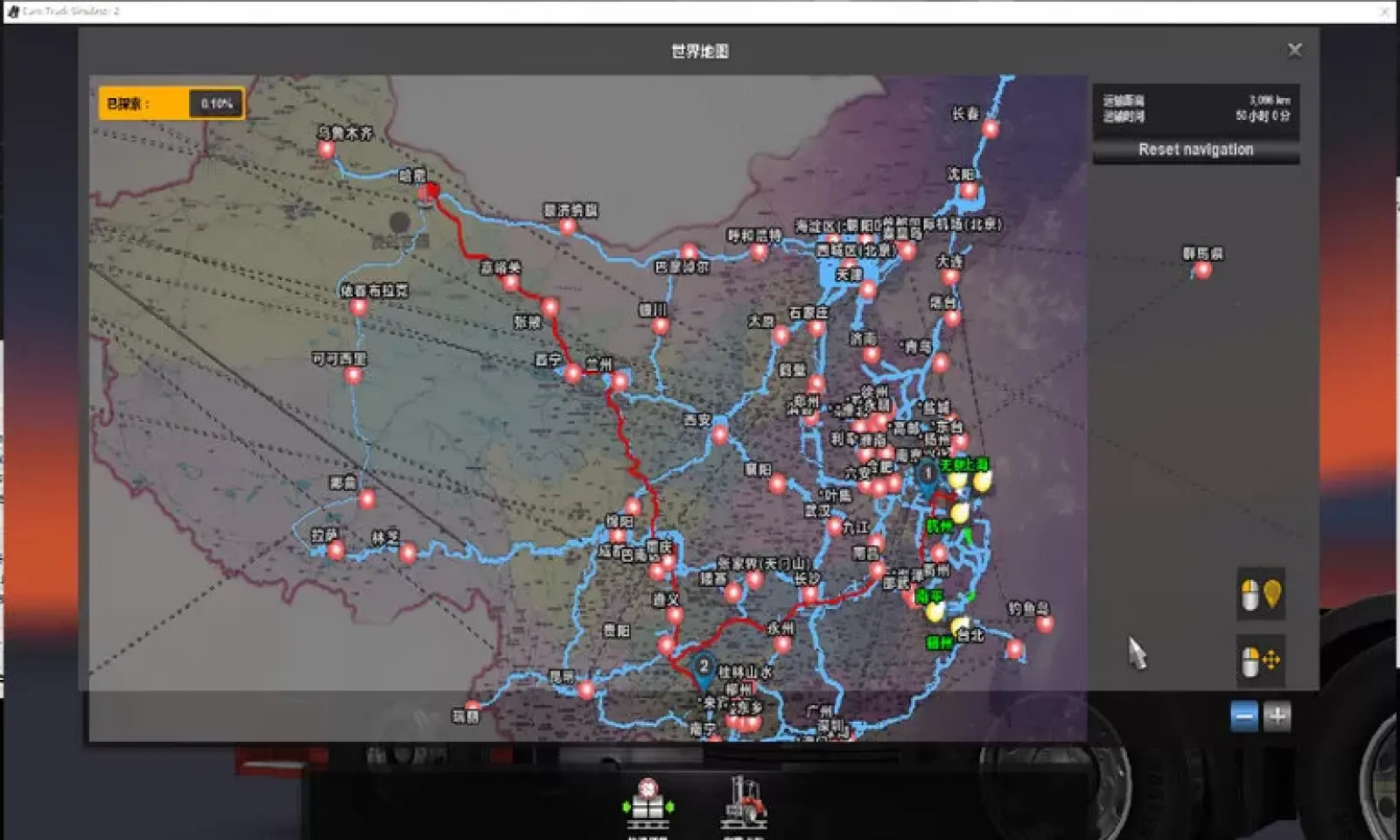Select the 拉萨 city marker

[336, 550]
